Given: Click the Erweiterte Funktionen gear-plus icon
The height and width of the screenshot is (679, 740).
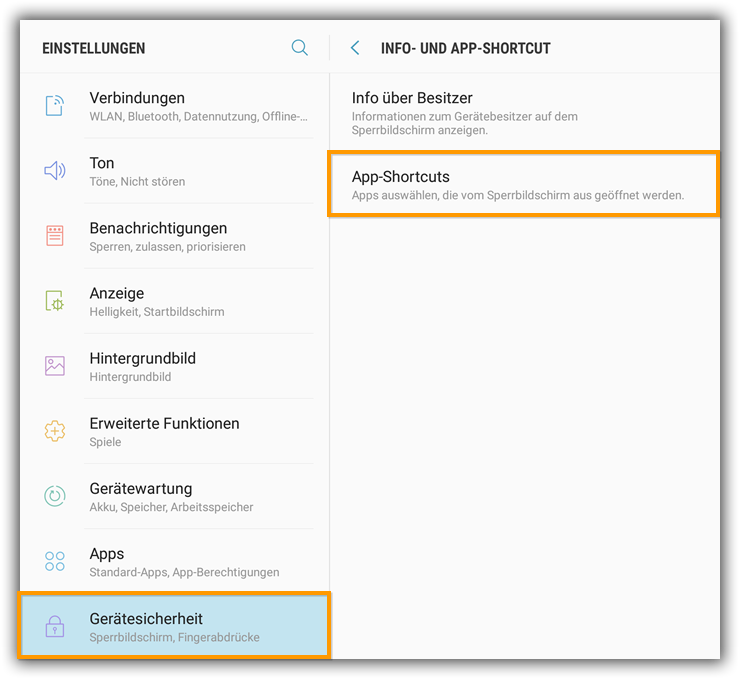Looking at the screenshot, I should click(55, 431).
